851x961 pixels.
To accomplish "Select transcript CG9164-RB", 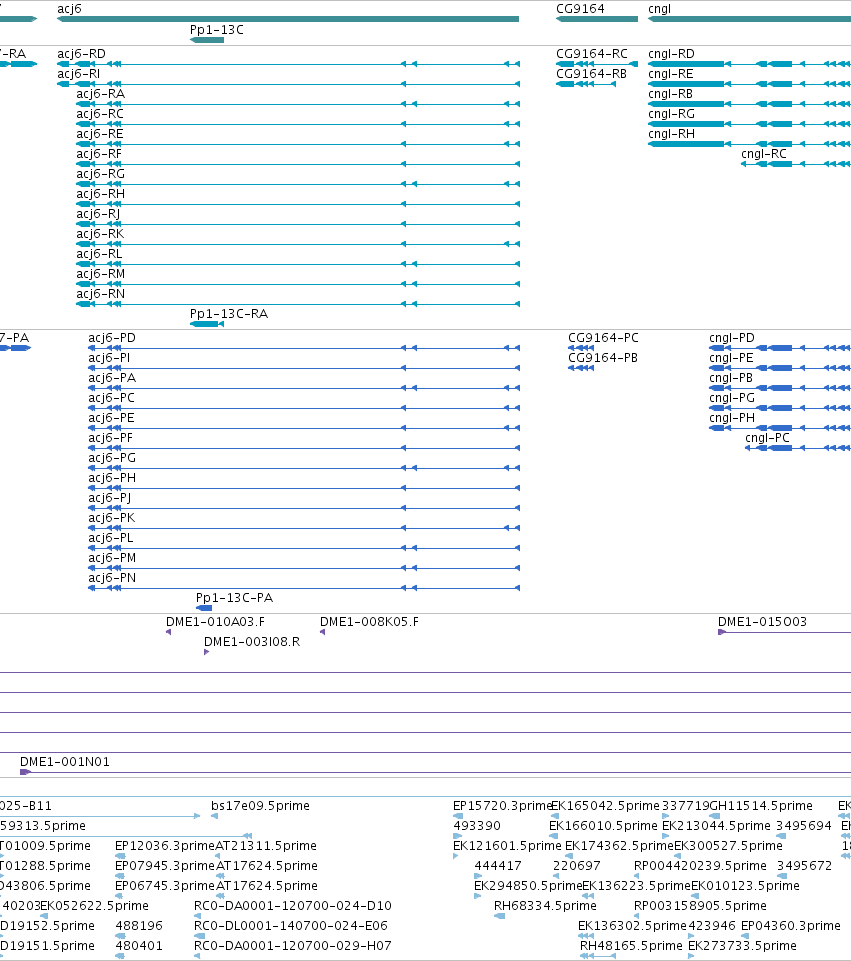I will coord(591,74).
